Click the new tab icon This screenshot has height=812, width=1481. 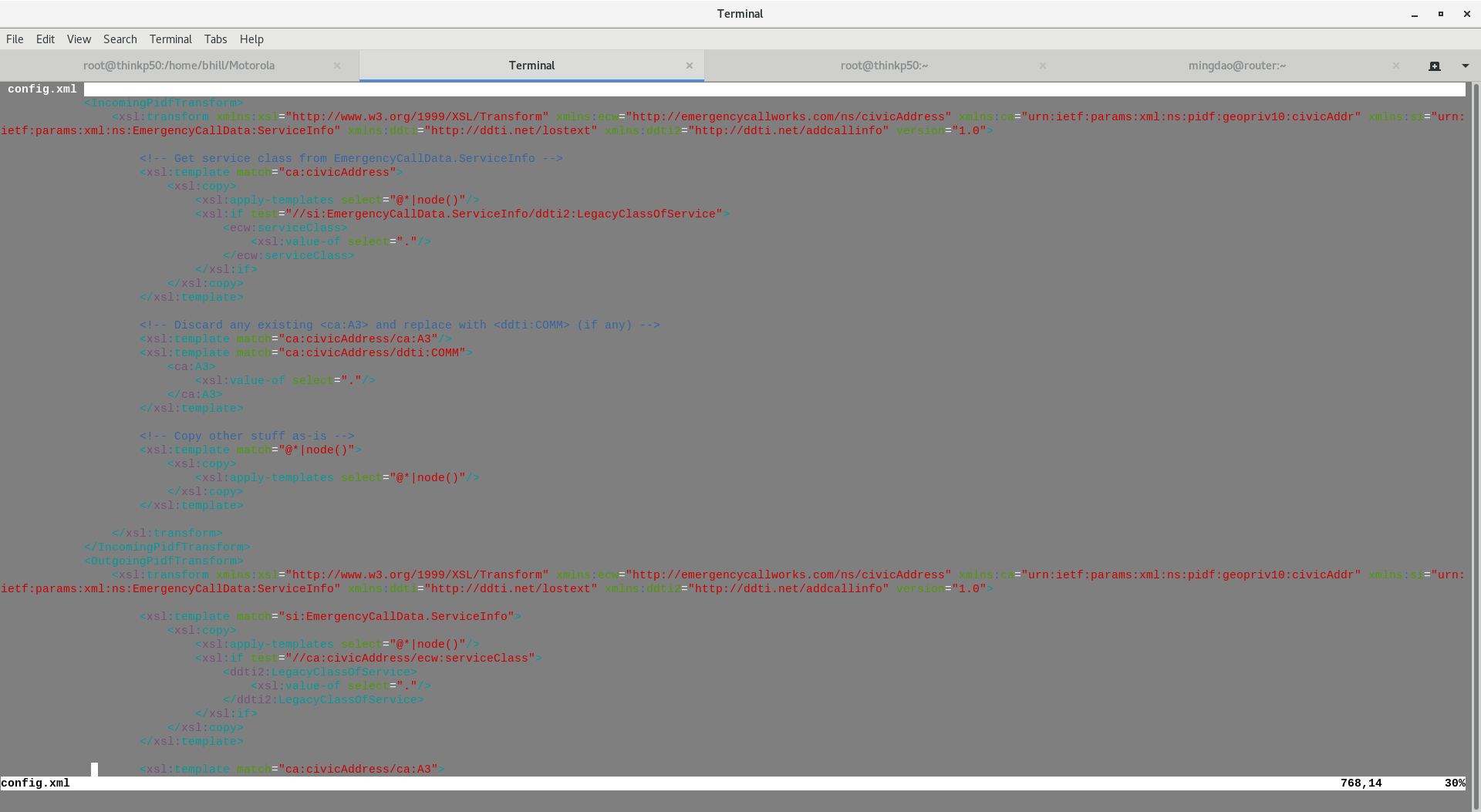(1435, 66)
